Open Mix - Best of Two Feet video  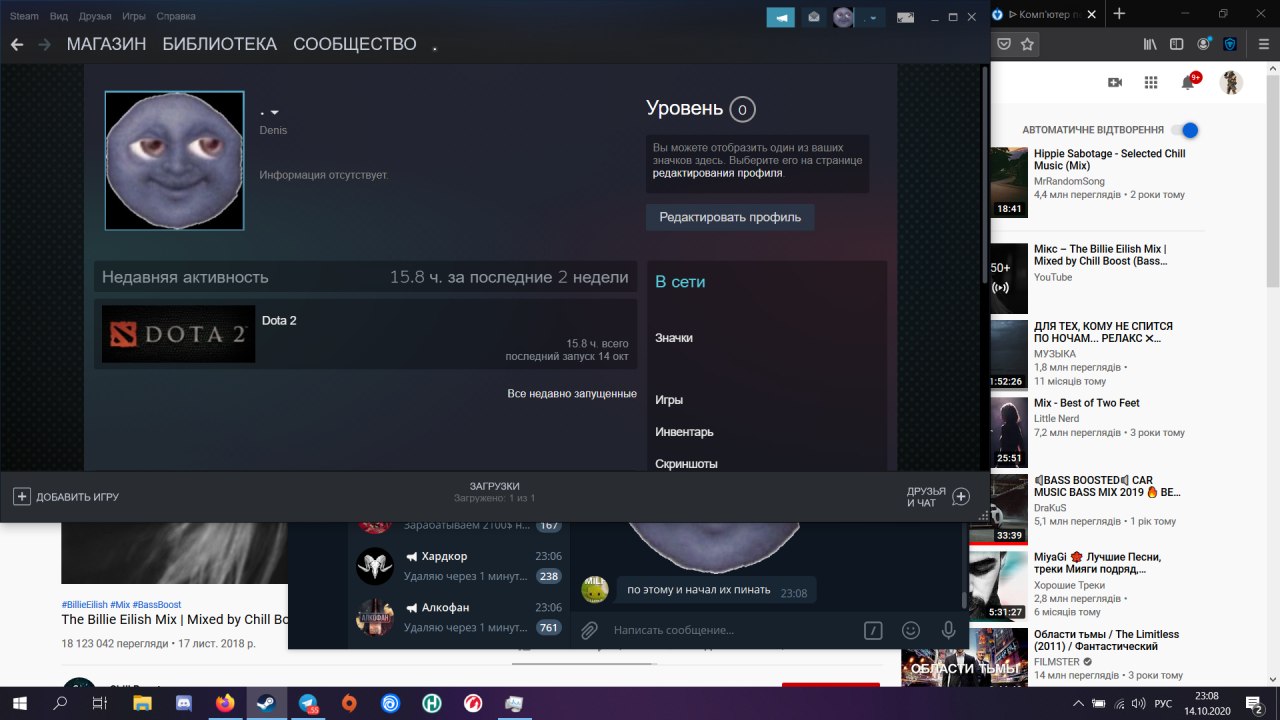click(1087, 403)
